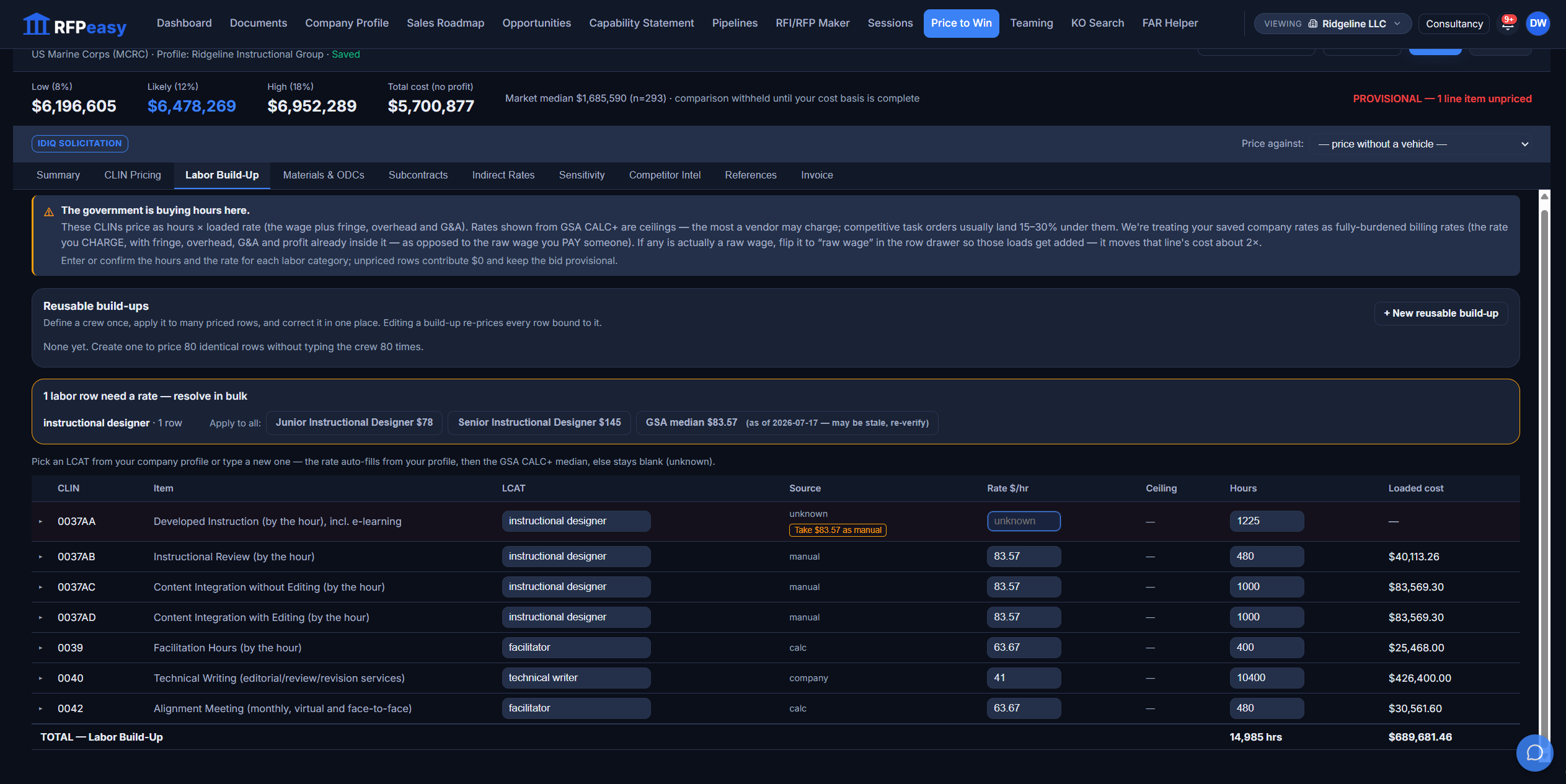Expand row 0037AB disclosure triangle
This screenshot has width=1566, height=784.
(x=41, y=557)
